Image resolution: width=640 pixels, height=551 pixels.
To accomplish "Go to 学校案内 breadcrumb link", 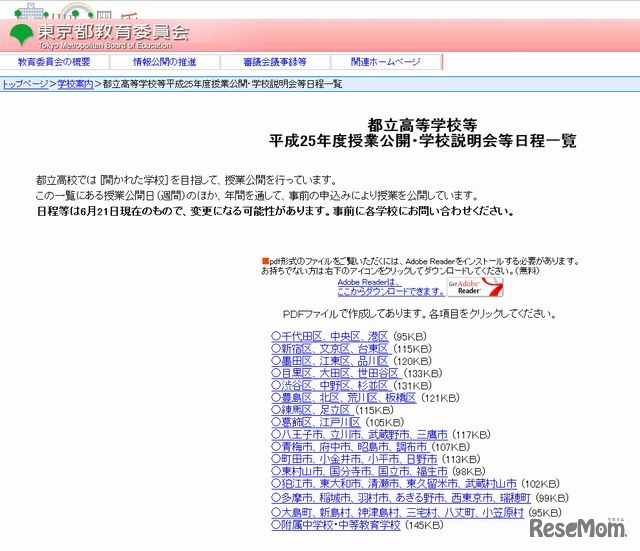I will click(x=75, y=84).
